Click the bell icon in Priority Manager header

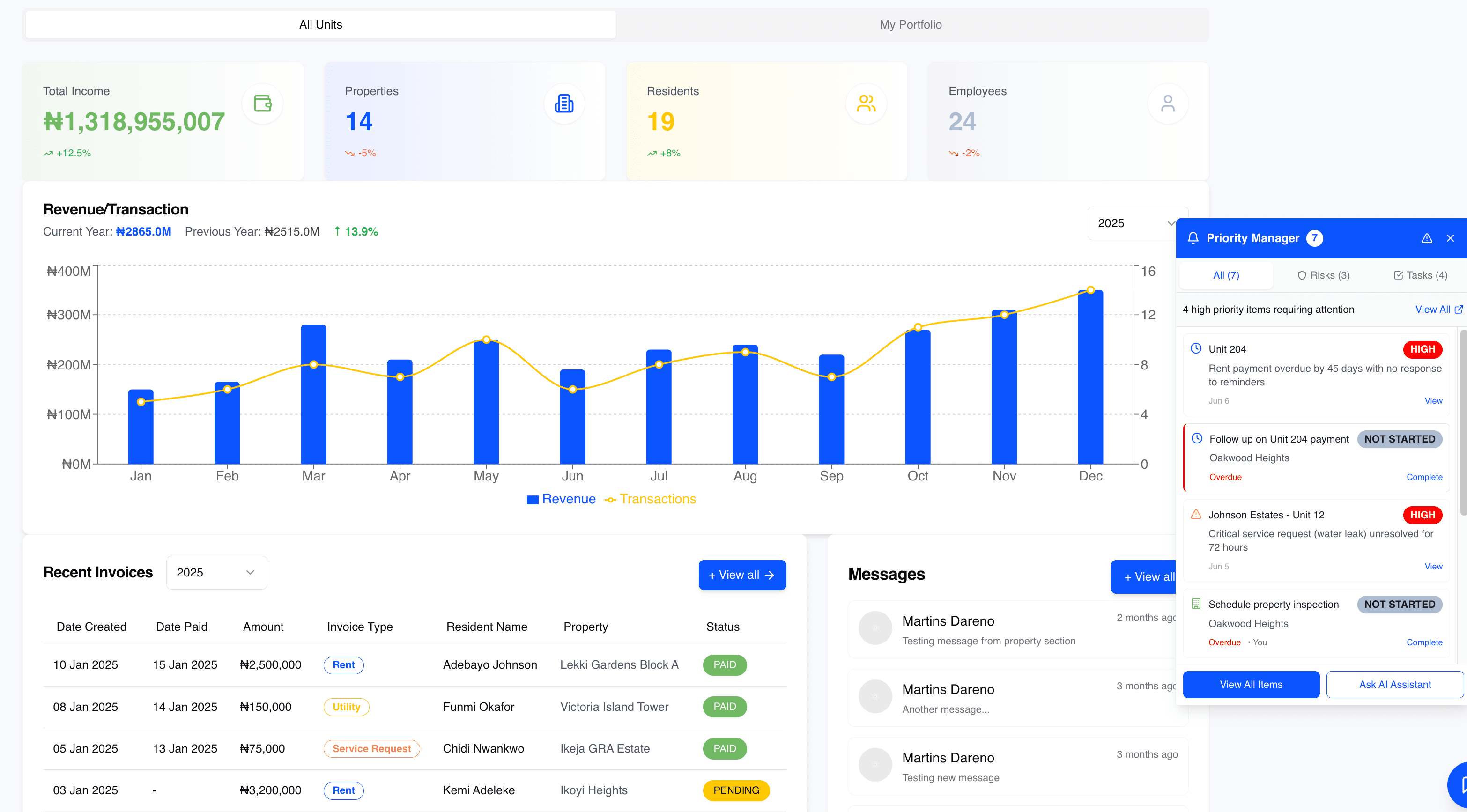[1195, 238]
